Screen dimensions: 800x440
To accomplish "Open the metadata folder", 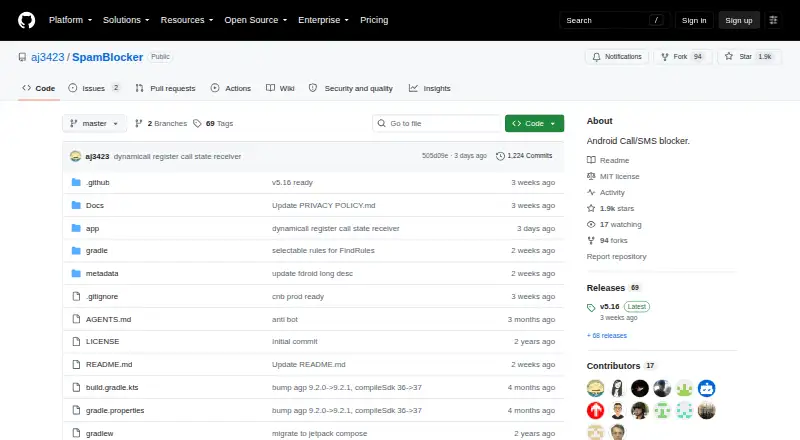I will pos(102,273).
